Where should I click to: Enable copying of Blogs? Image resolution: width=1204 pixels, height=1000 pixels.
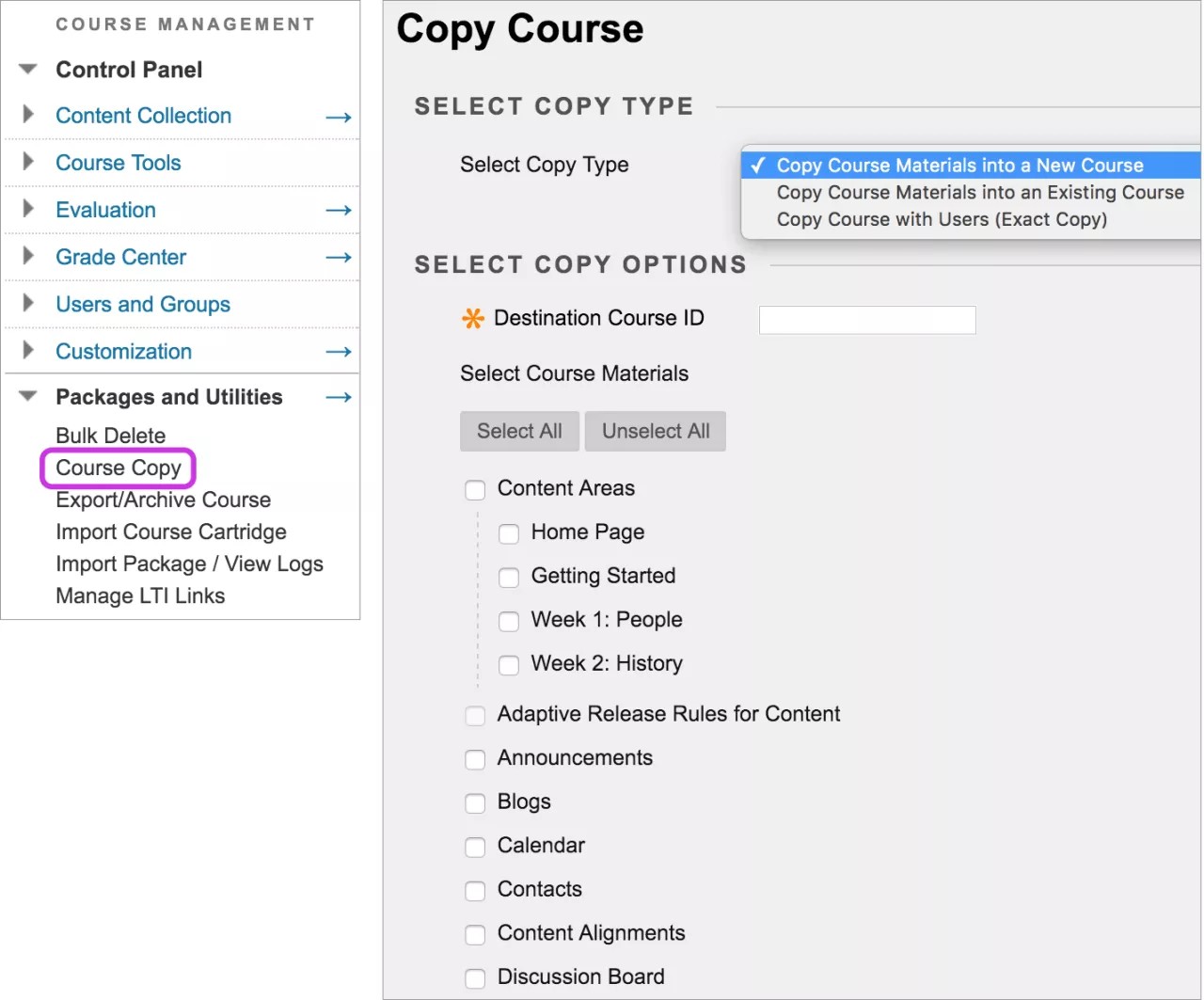tap(475, 803)
